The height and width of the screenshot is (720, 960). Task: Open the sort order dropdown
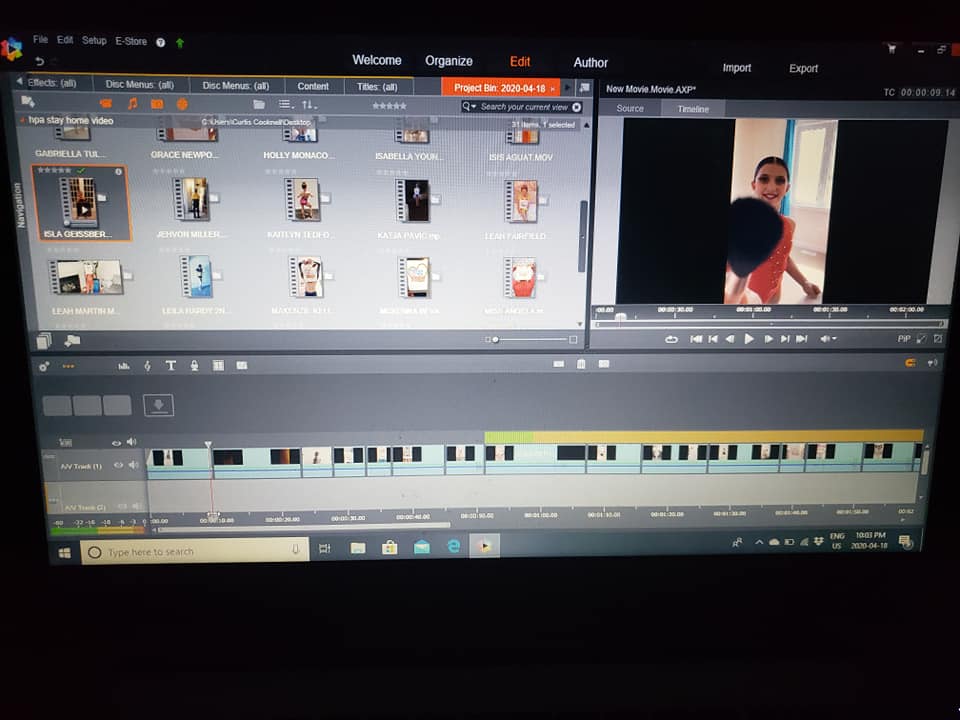309,105
